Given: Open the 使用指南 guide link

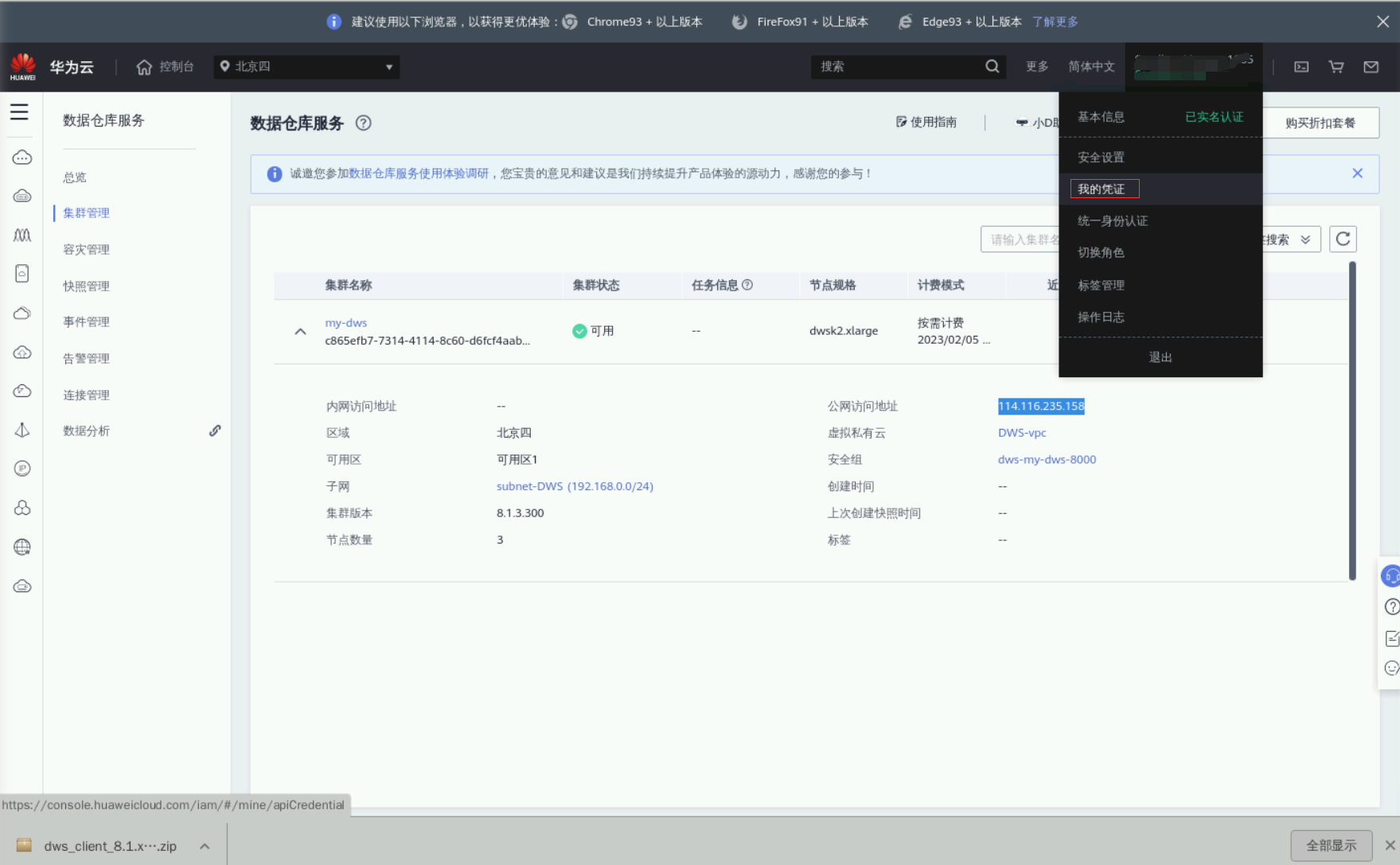Looking at the screenshot, I should (926, 123).
